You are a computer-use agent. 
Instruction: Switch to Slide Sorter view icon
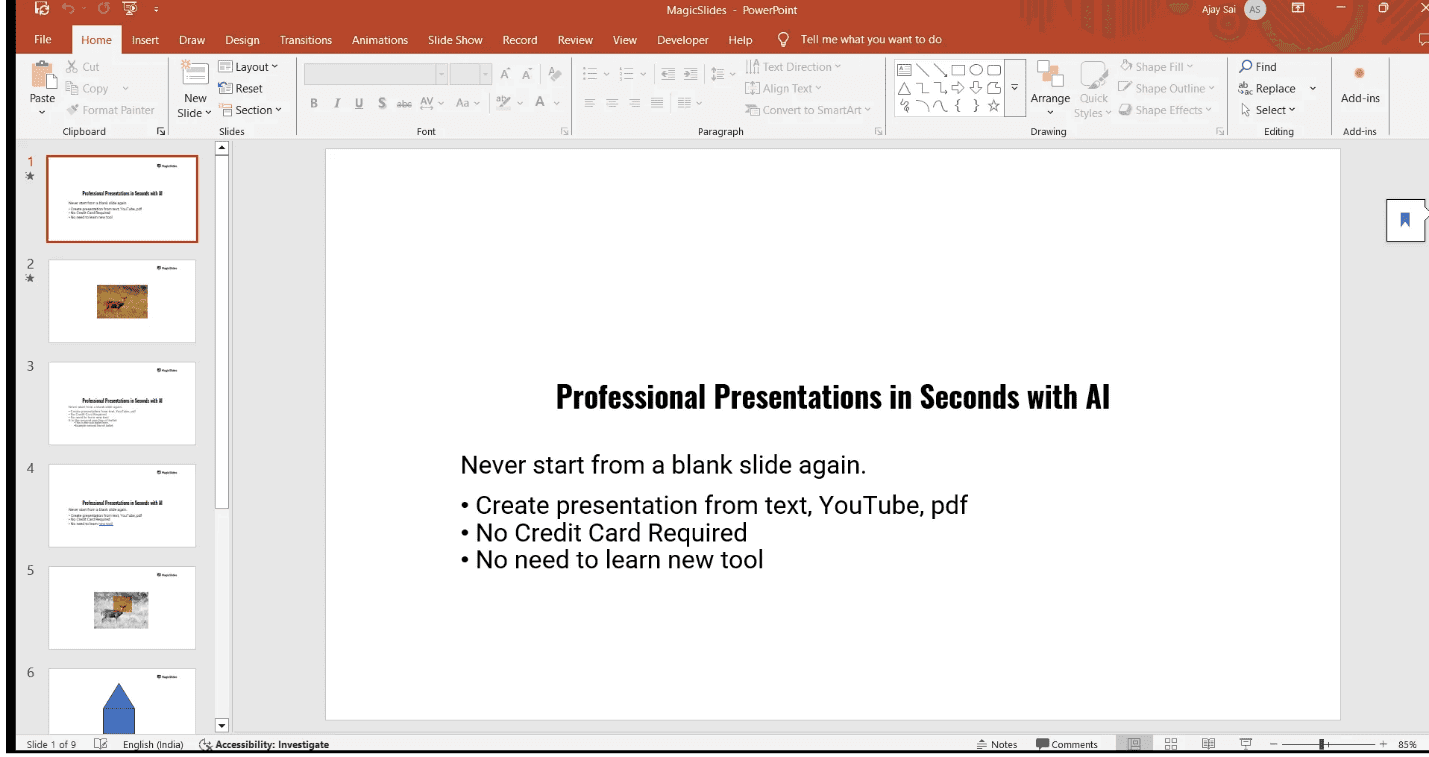tap(1170, 744)
